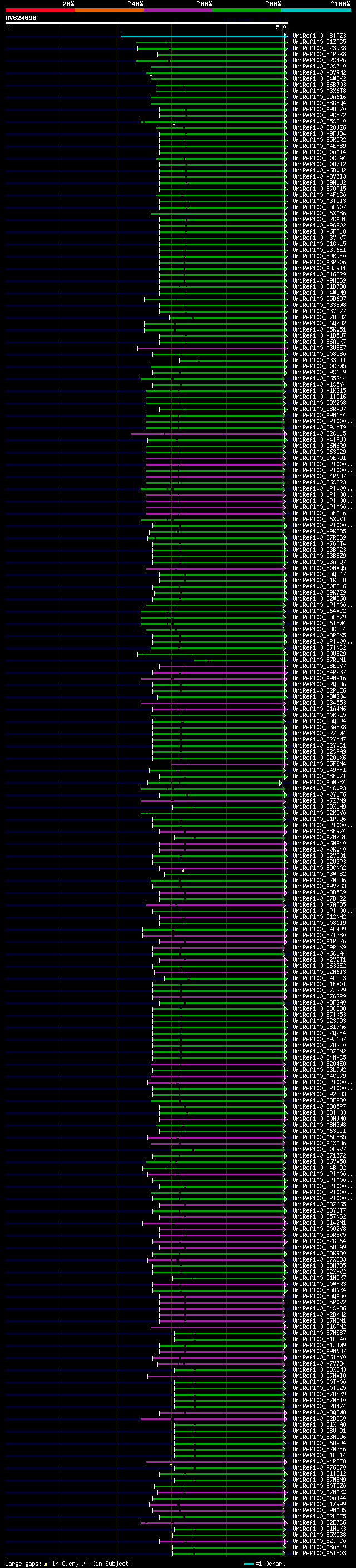Viewport: 356px width, 1568px height.
Task: Open the UniRef100_Q2CAH1 hit
Action: coord(319,219)
